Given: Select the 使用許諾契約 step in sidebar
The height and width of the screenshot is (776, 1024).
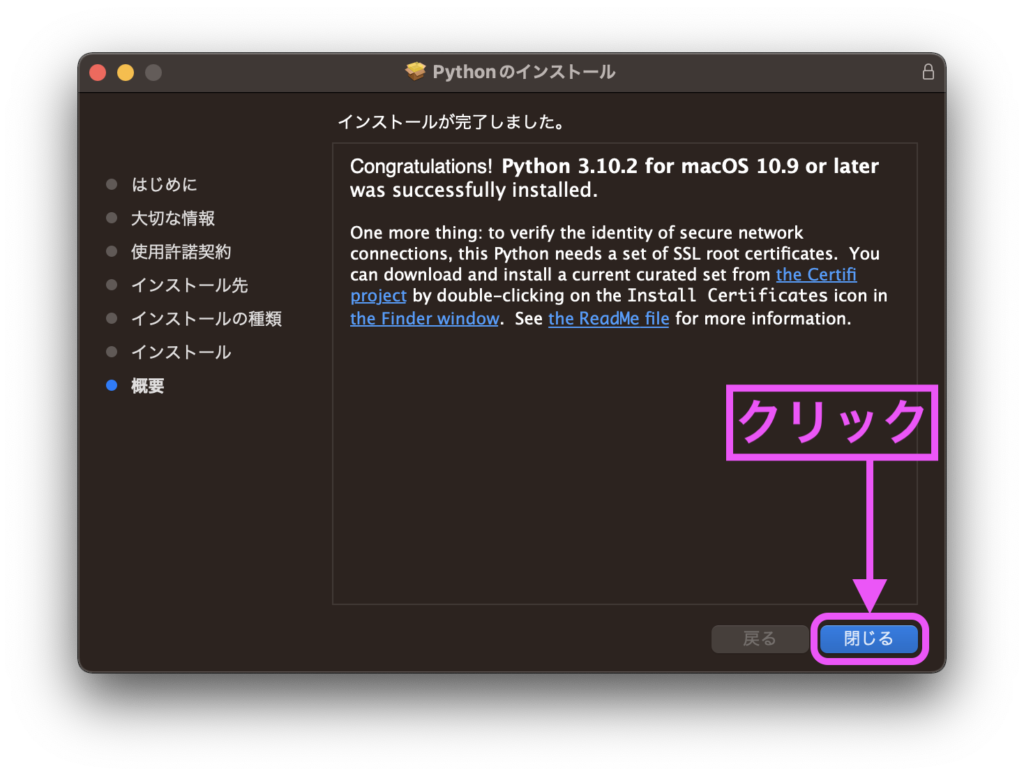Looking at the screenshot, I should (181, 251).
